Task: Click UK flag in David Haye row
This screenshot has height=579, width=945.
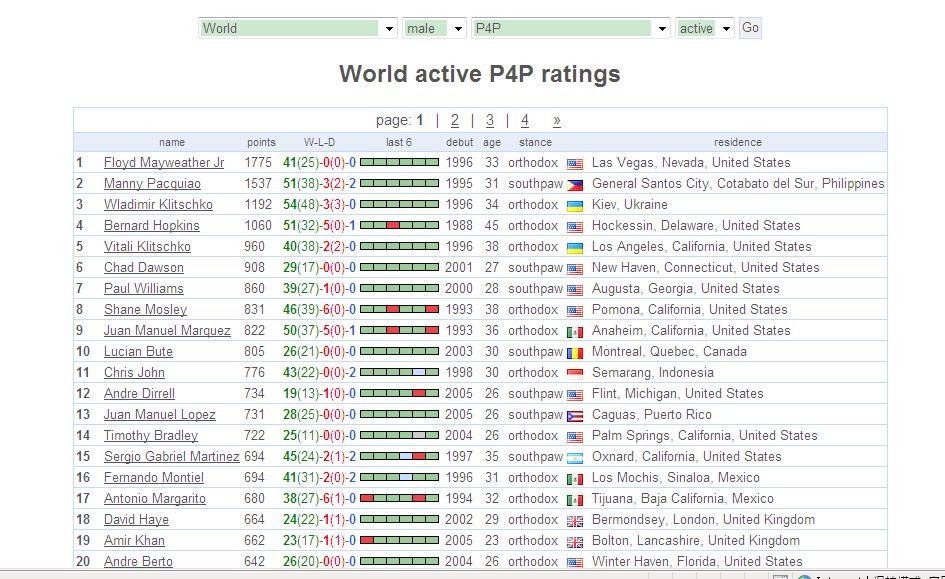Action: click(x=575, y=521)
